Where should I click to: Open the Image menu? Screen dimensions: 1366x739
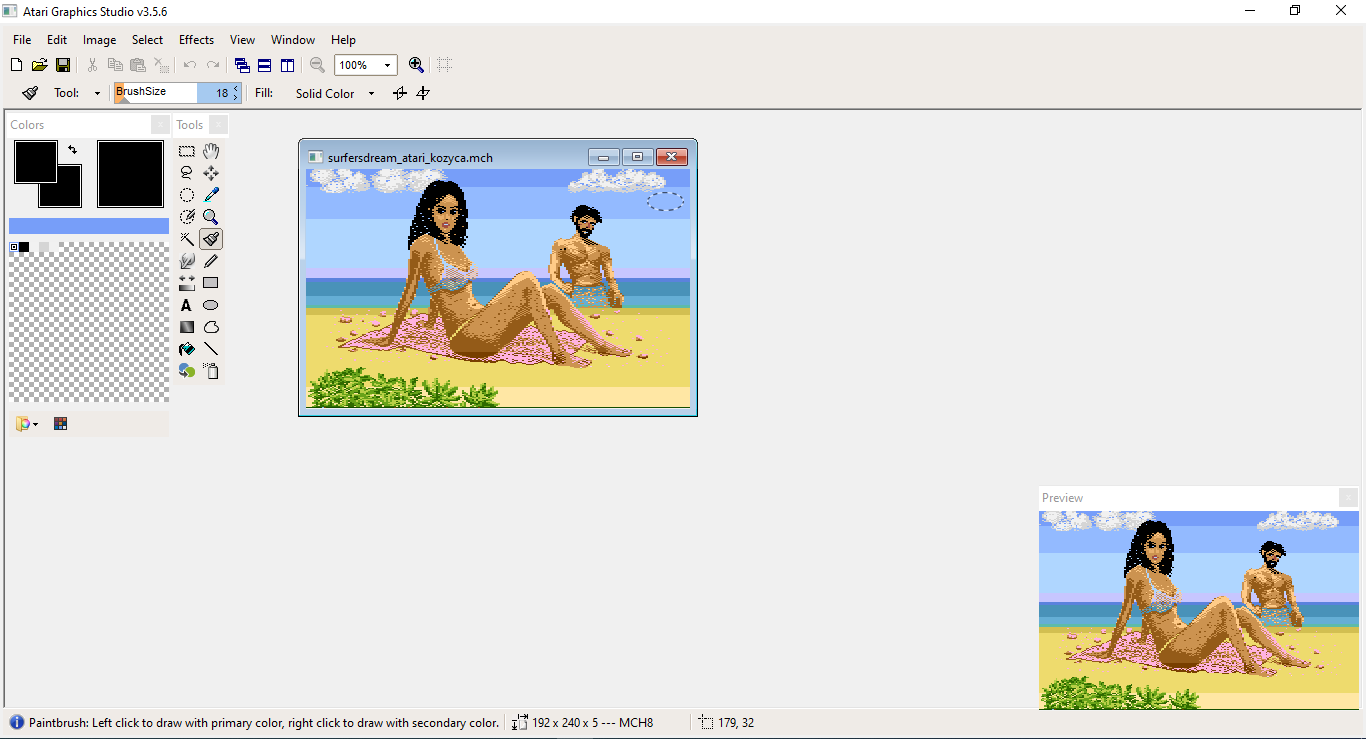pos(99,40)
